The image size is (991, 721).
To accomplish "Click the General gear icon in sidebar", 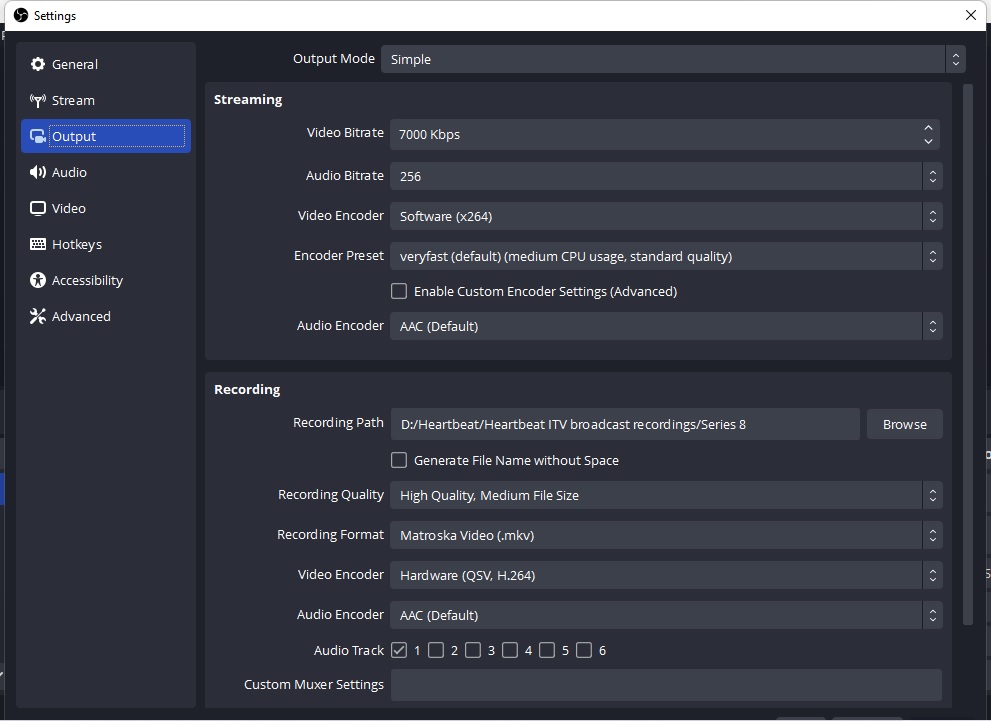I will point(38,64).
